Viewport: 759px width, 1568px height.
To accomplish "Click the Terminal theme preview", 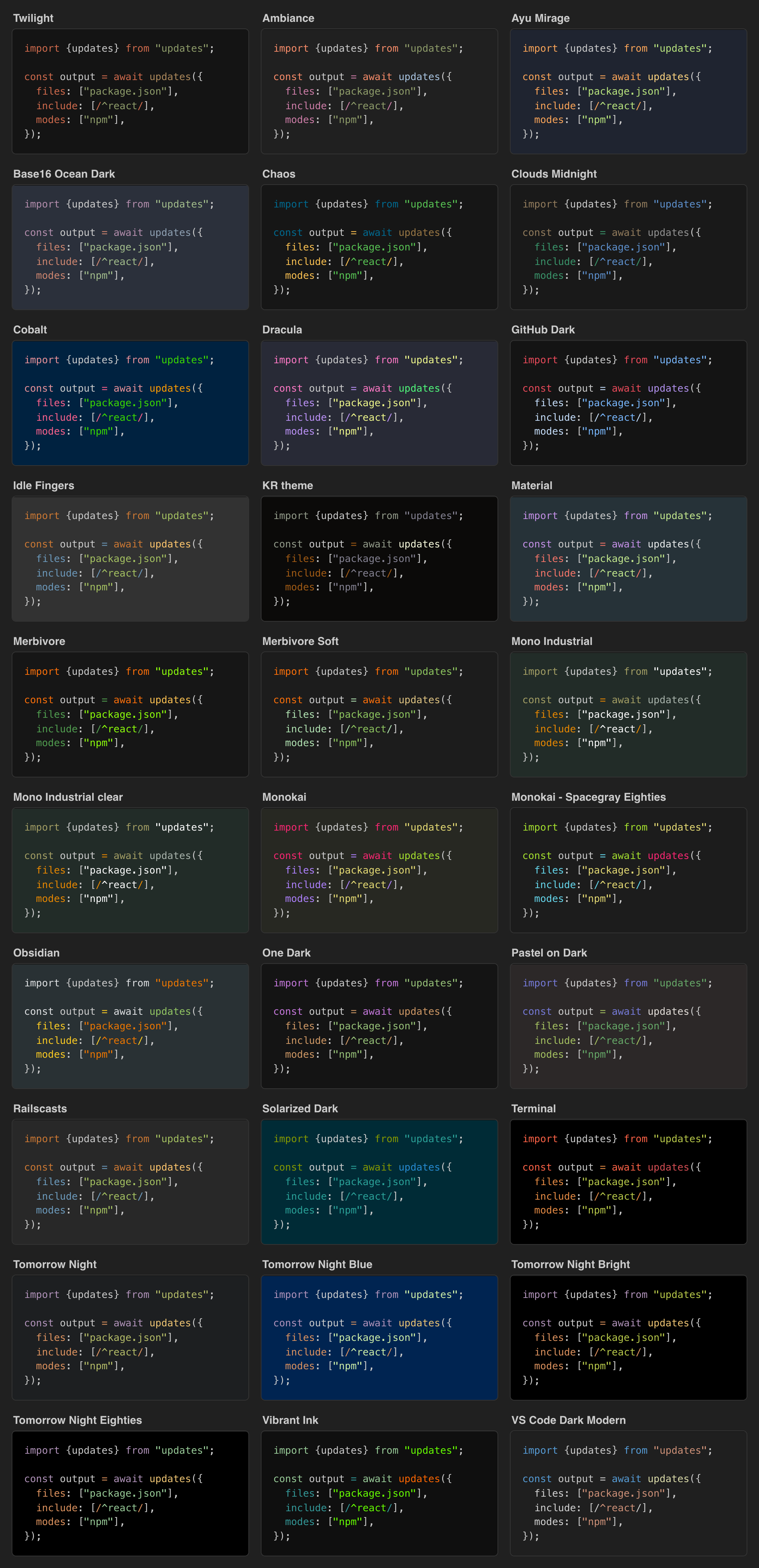I will click(629, 1182).
